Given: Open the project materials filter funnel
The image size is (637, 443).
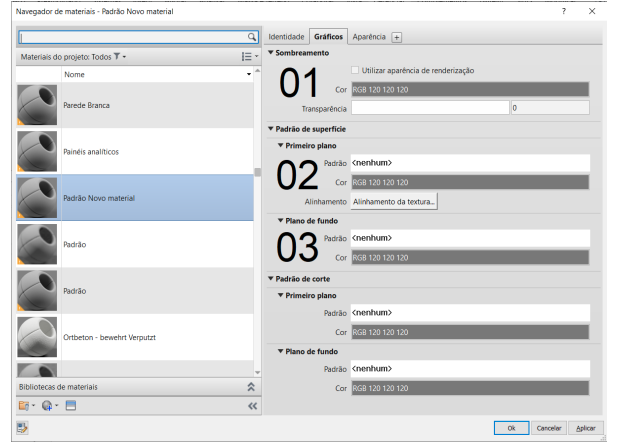Looking at the screenshot, I should (x=115, y=57).
